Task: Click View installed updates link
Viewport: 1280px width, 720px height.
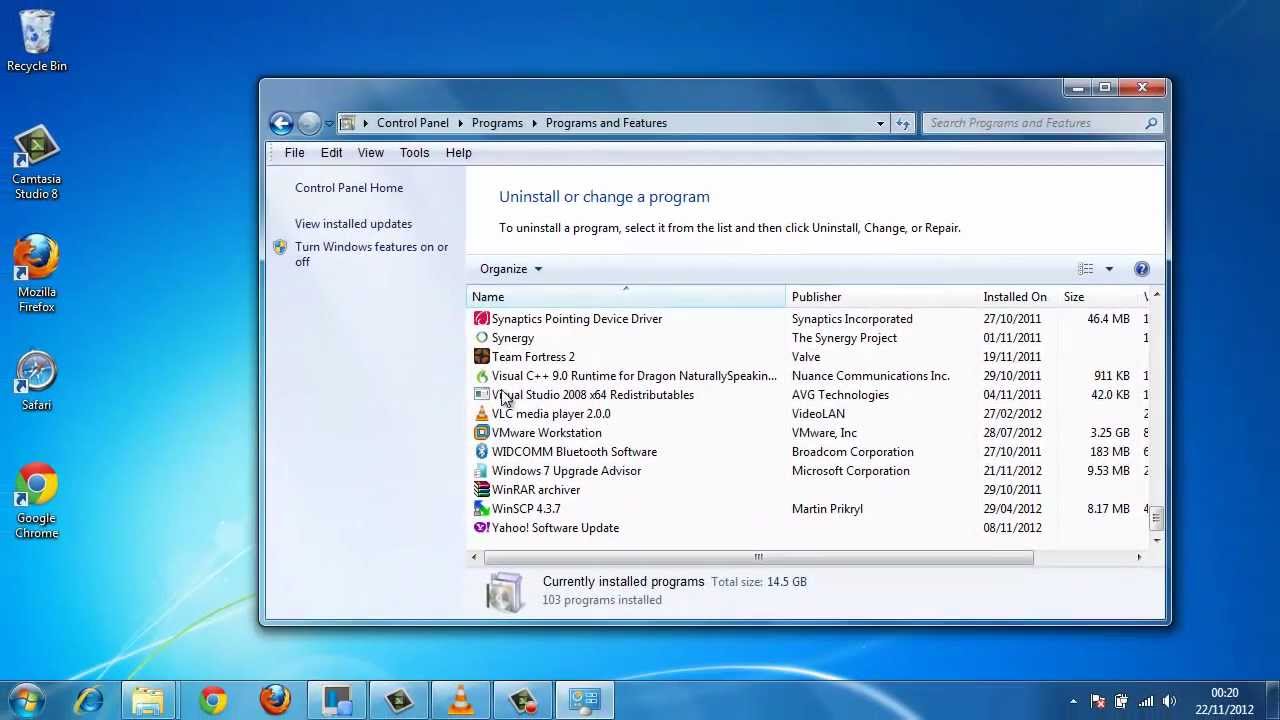Action: [x=353, y=224]
